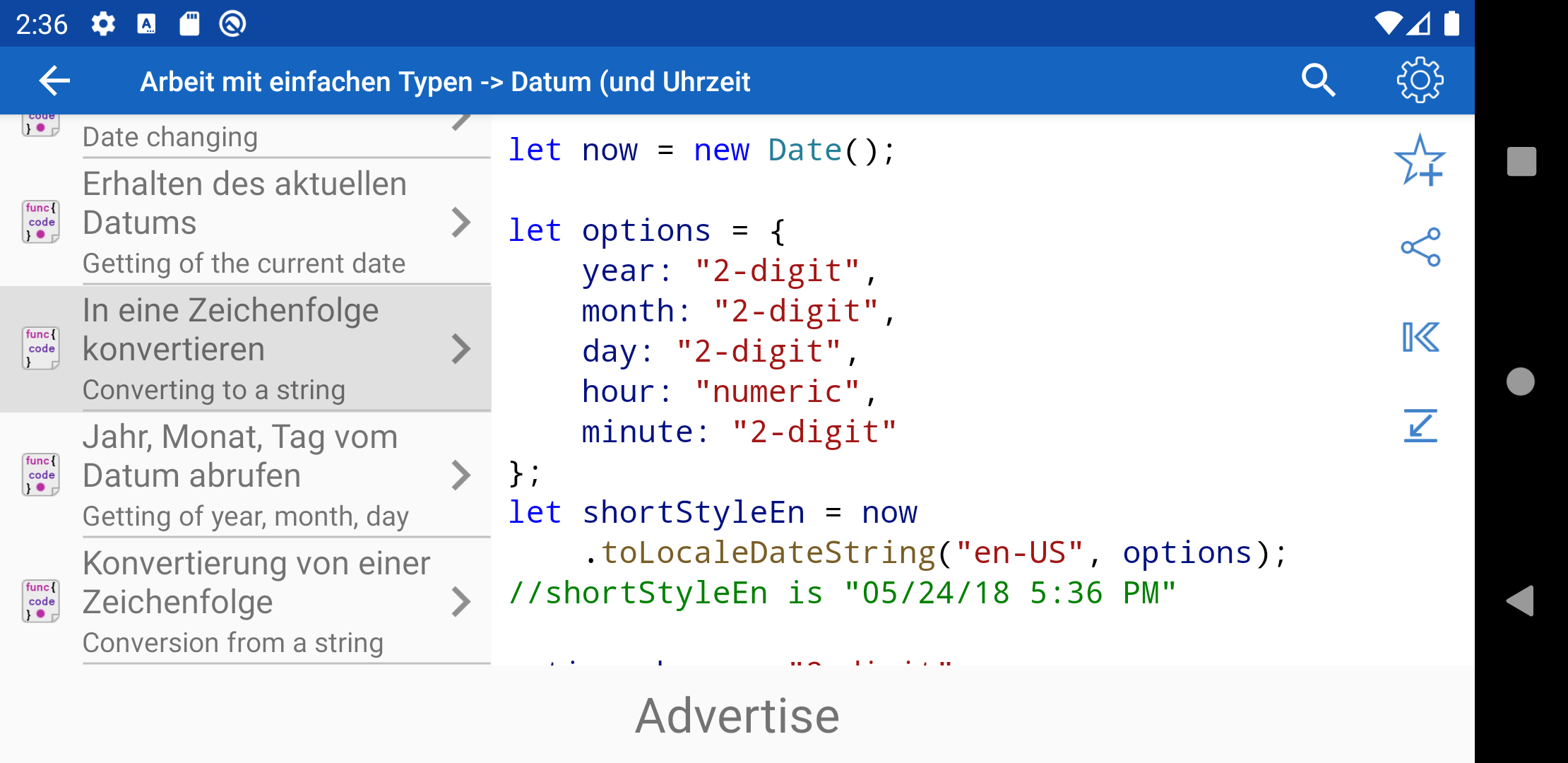Tap func code icon beside Date changing

(40, 125)
